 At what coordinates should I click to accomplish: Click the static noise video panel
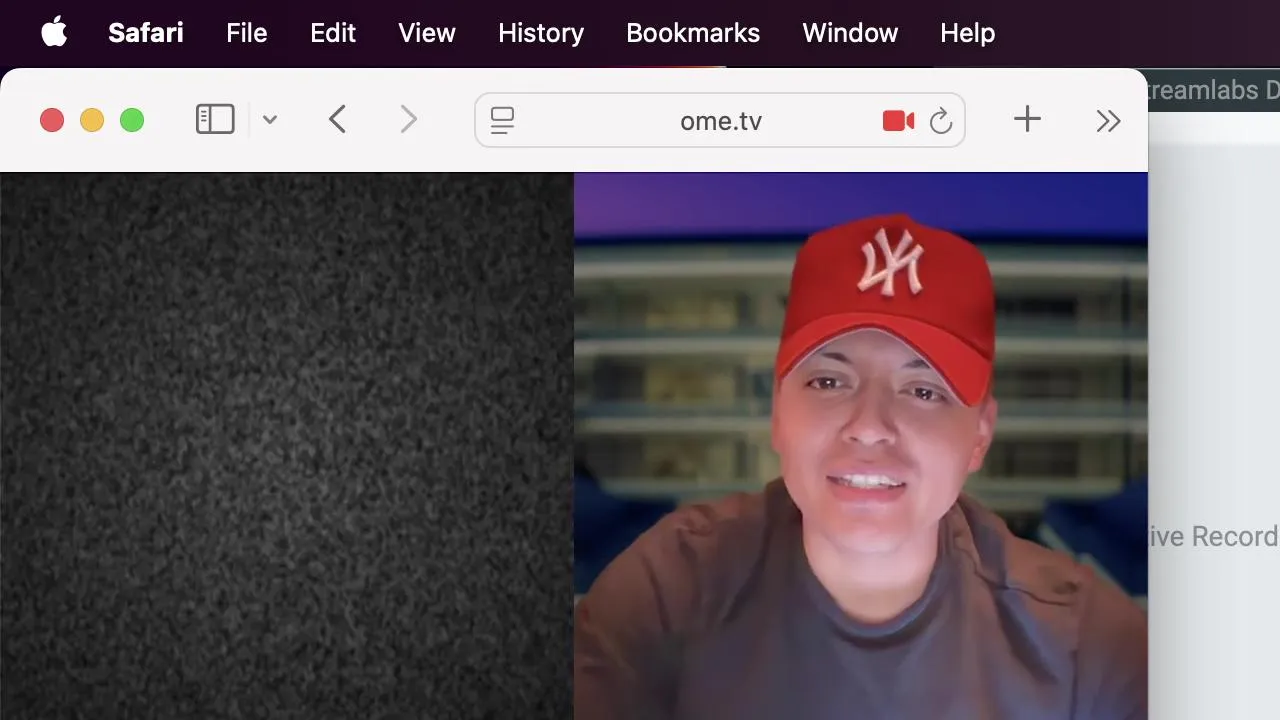287,446
